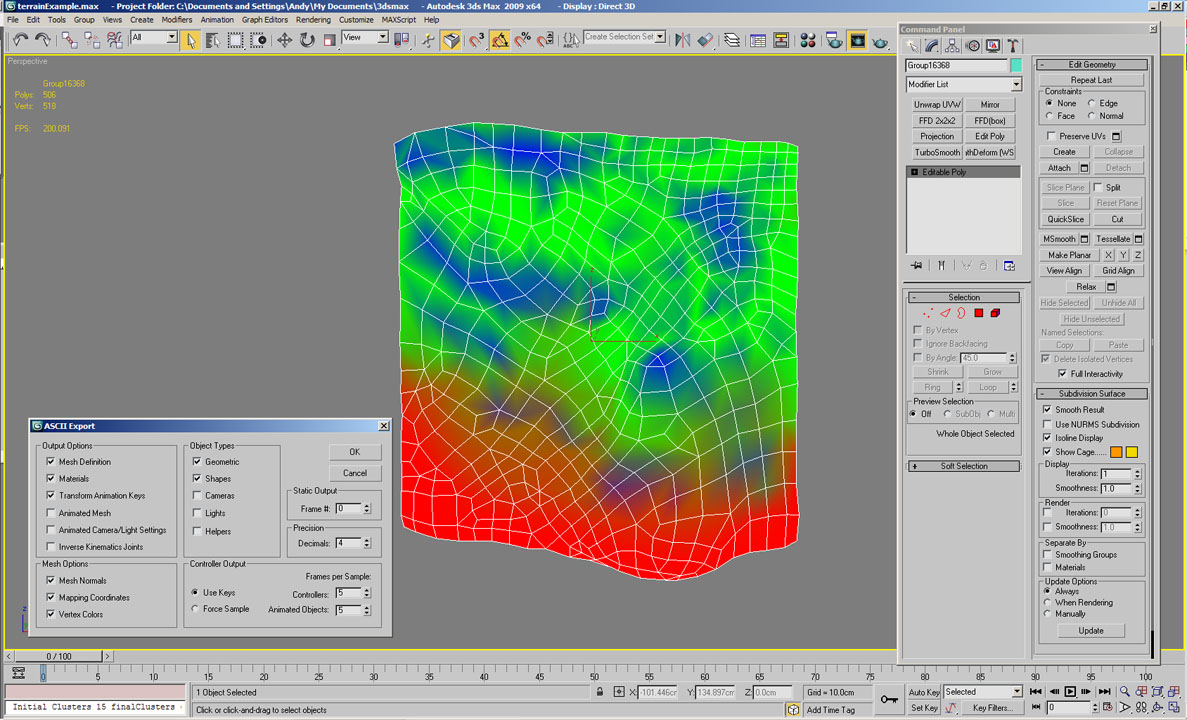The height and width of the screenshot is (720, 1187).
Task: Click the object color swatch beside Group16368
Action: 1016,65
